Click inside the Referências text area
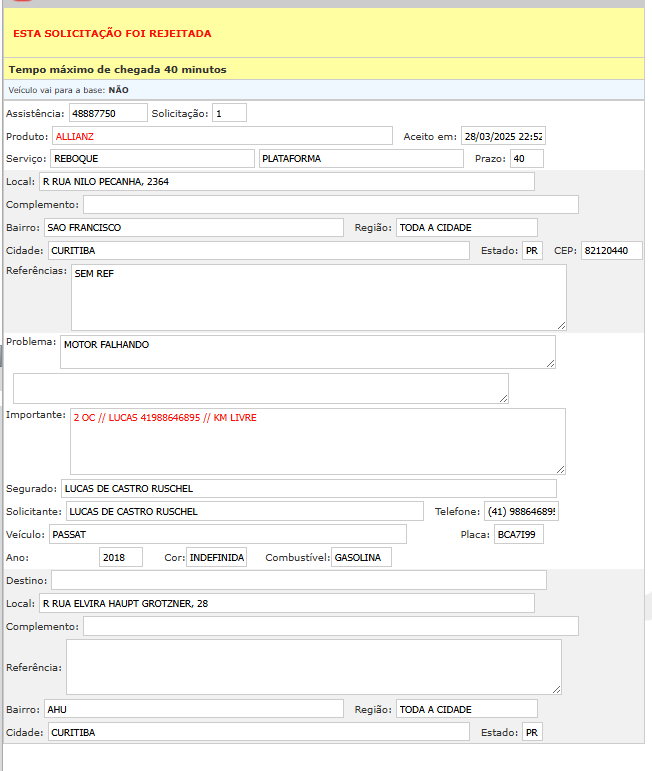 [x=318, y=297]
